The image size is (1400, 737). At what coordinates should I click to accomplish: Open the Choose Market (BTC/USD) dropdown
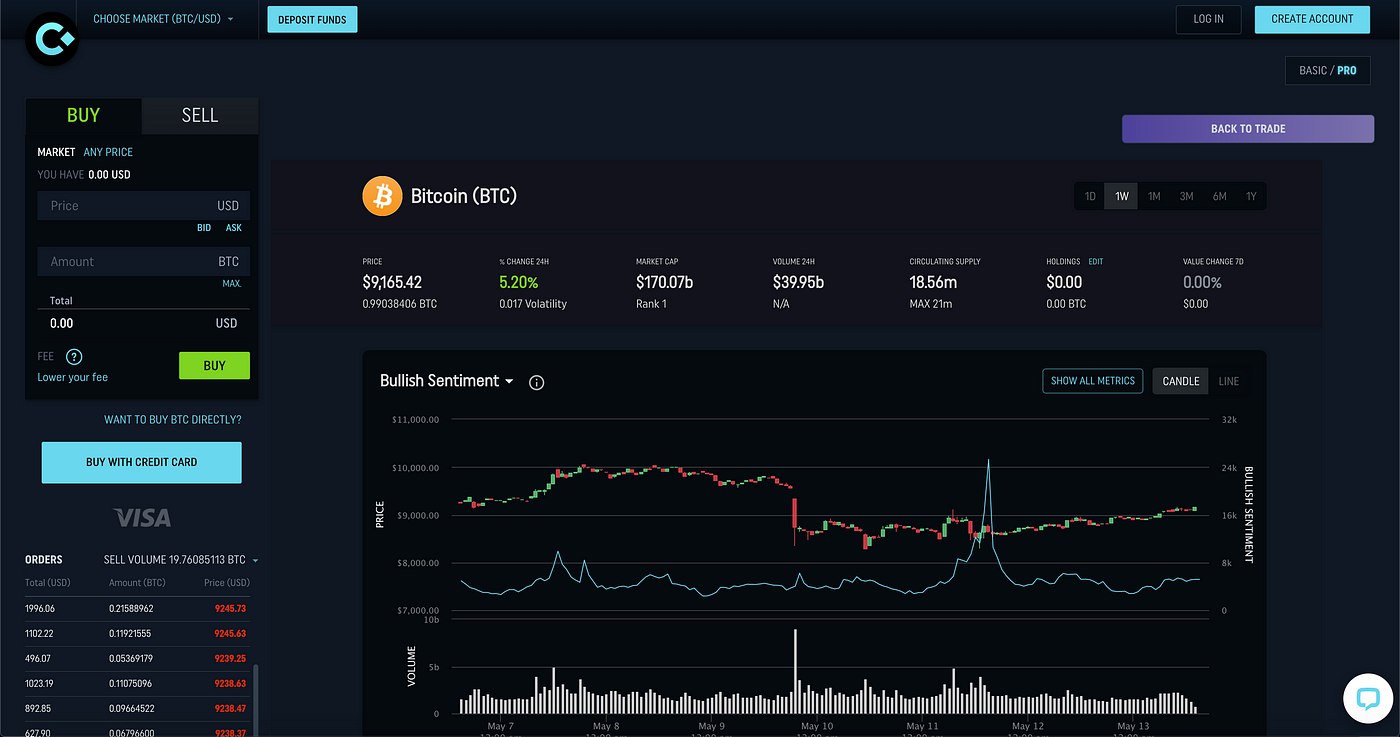tap(164, 18)
